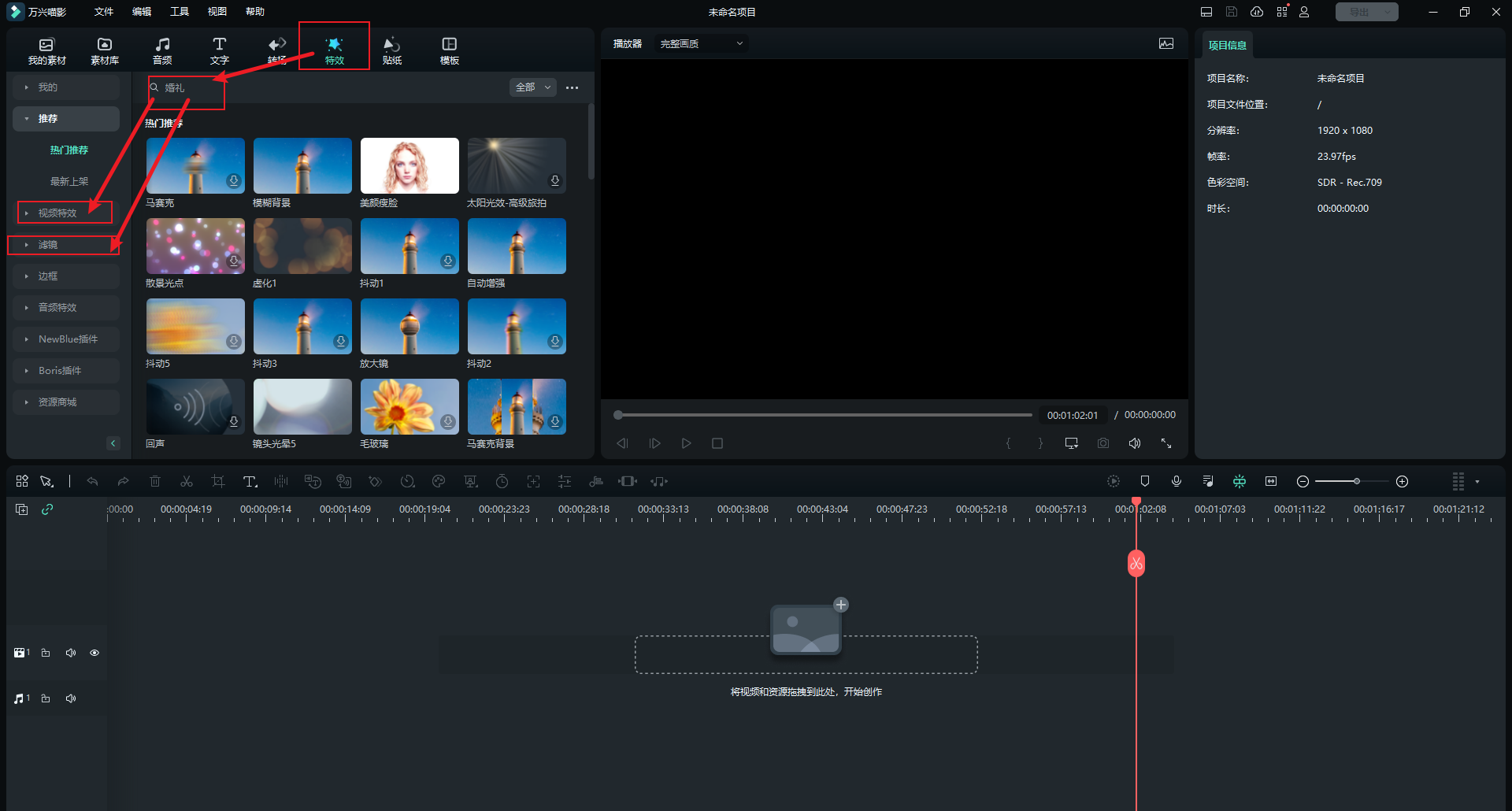Mute audio track 1 speaker icon
The width and height of the screenshot is (1512, 811).
pos(71,698)
